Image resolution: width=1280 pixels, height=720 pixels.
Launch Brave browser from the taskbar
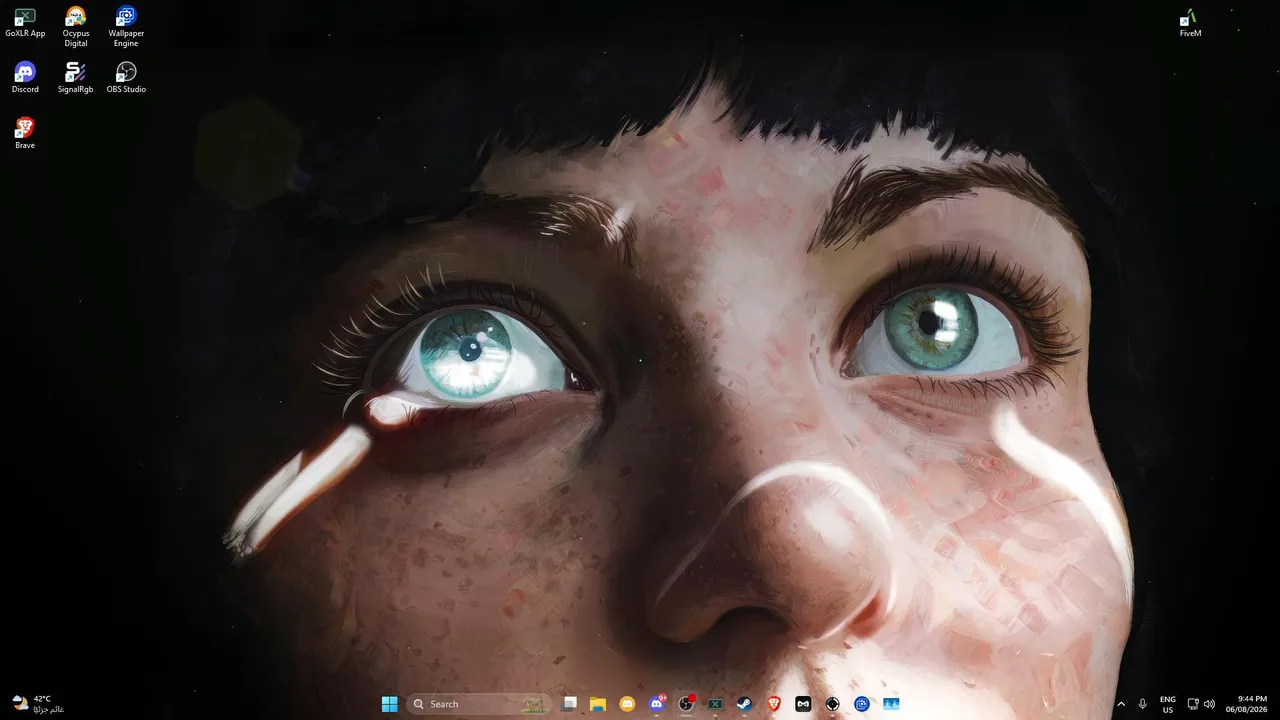pyautogui.click(x=774, y=704)
